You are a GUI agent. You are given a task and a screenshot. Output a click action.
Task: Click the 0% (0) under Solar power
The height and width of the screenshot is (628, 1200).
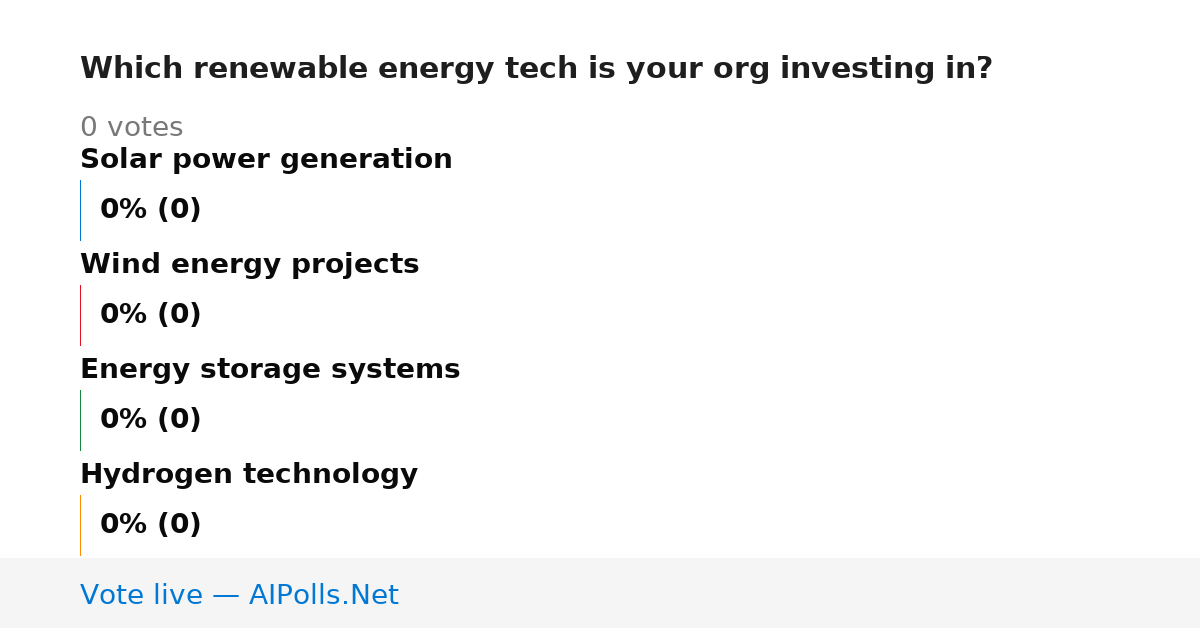tap(151, 210)
